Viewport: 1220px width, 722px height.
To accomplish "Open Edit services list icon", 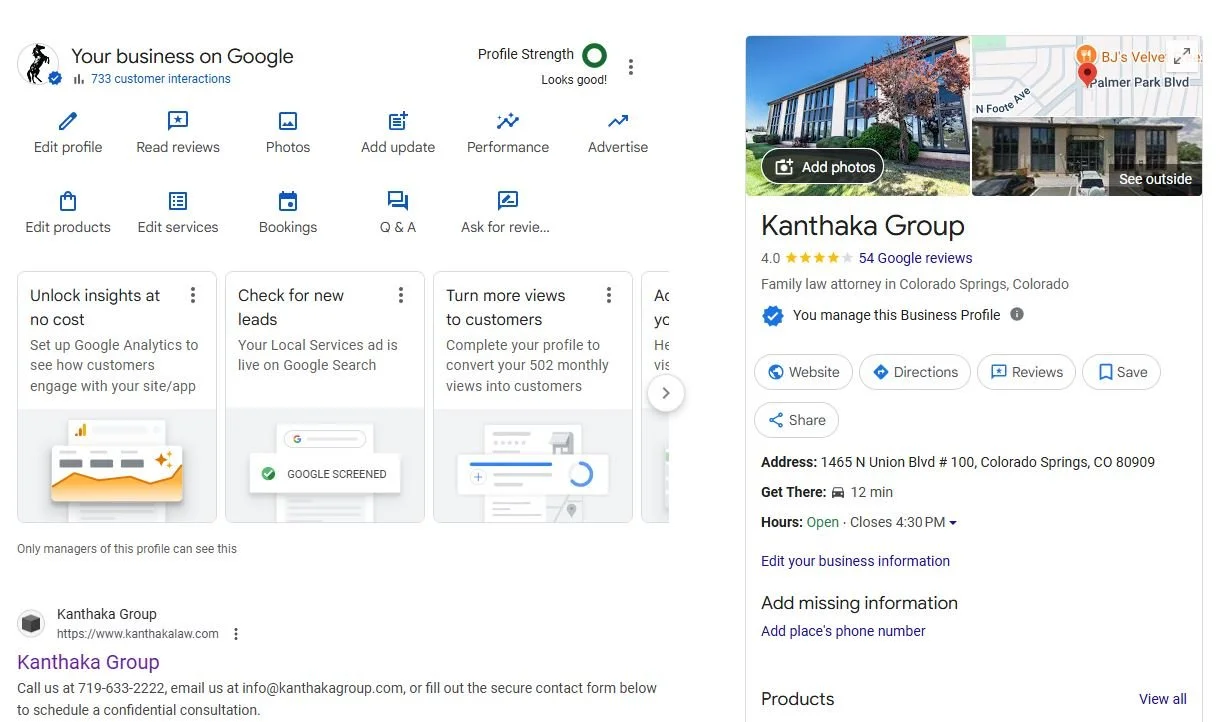I will (x=178, y=201).
